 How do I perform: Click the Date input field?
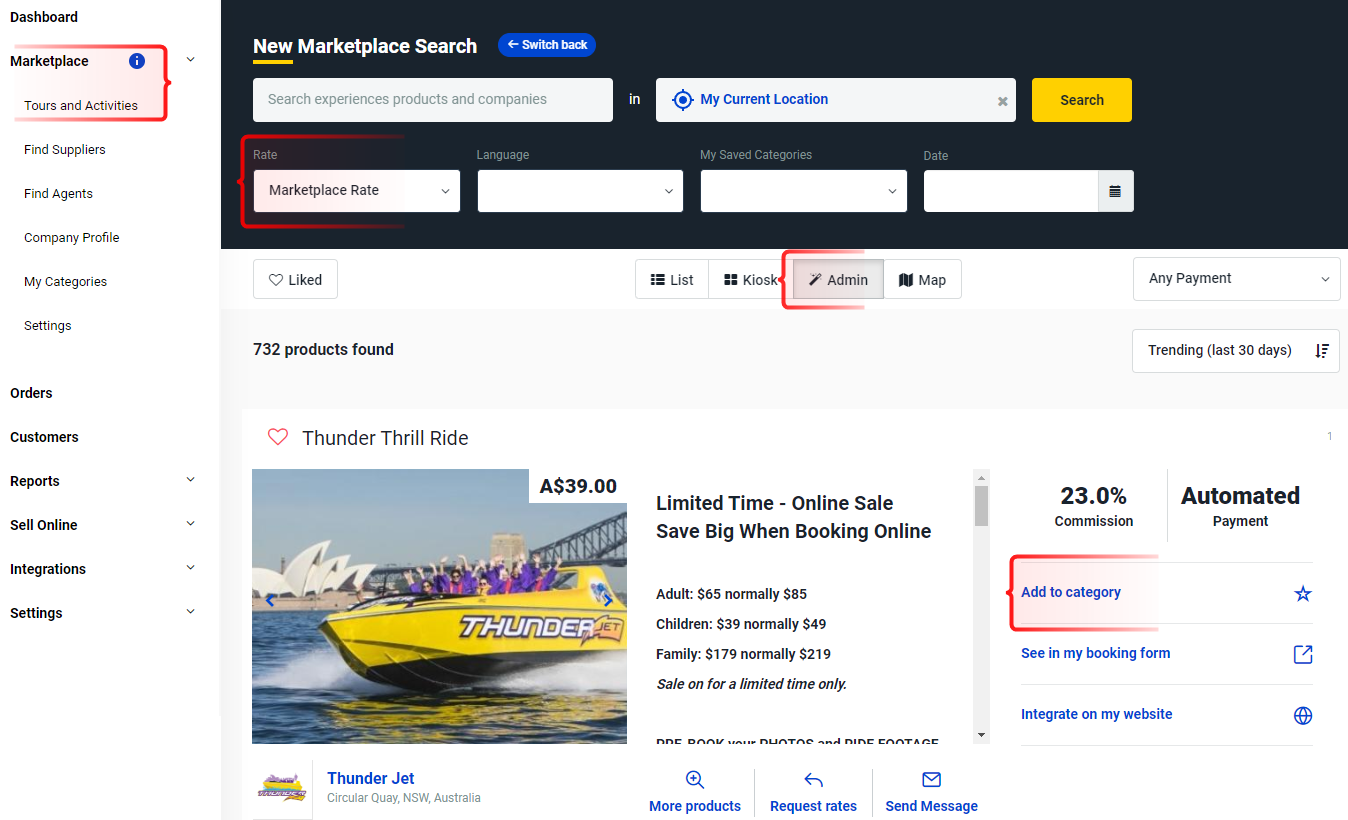(1011, 191)
